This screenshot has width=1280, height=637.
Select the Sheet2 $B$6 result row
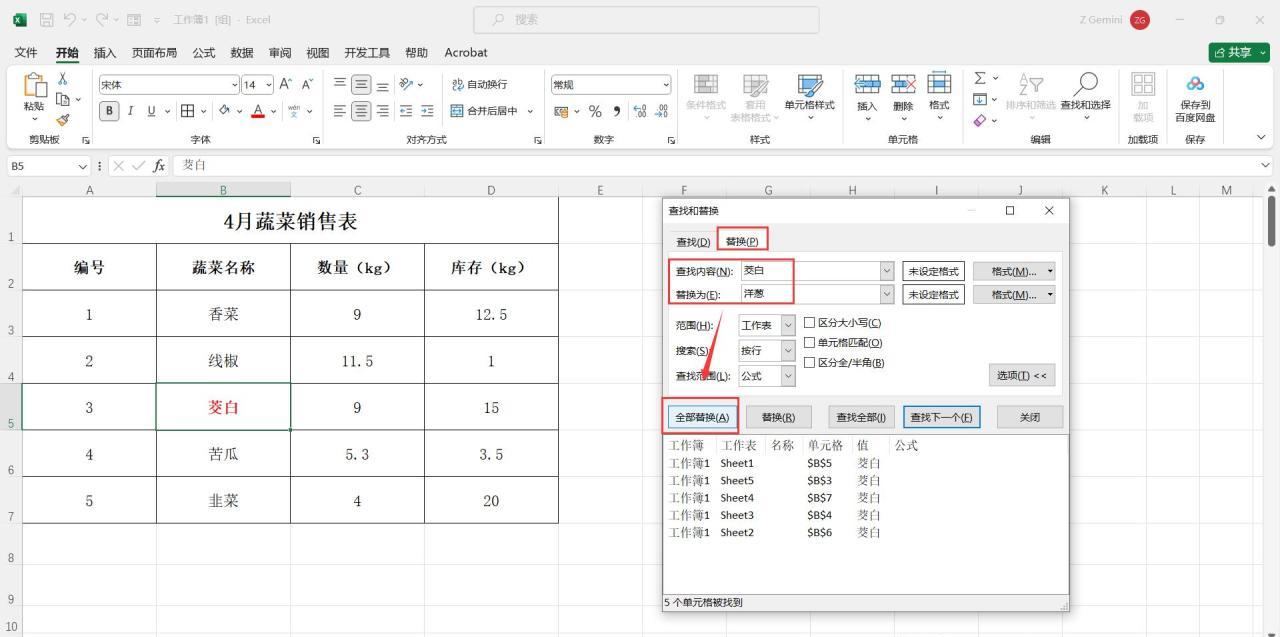775,532
